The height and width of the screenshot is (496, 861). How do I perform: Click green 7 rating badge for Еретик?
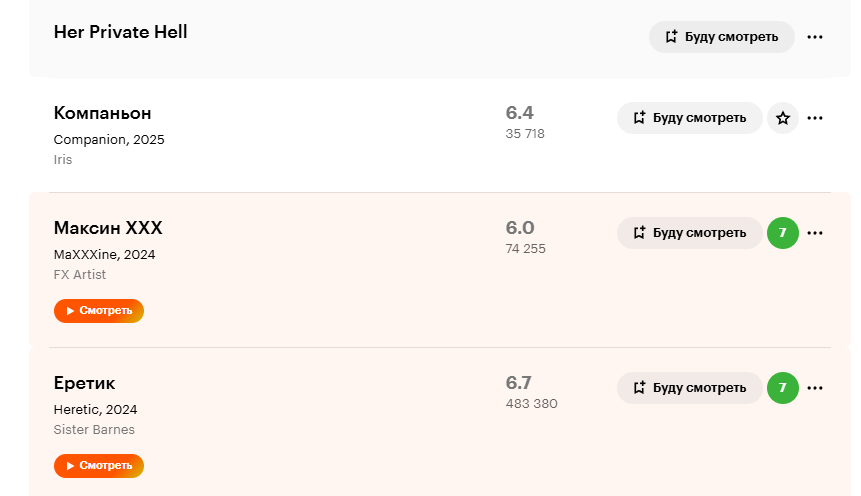782,388
